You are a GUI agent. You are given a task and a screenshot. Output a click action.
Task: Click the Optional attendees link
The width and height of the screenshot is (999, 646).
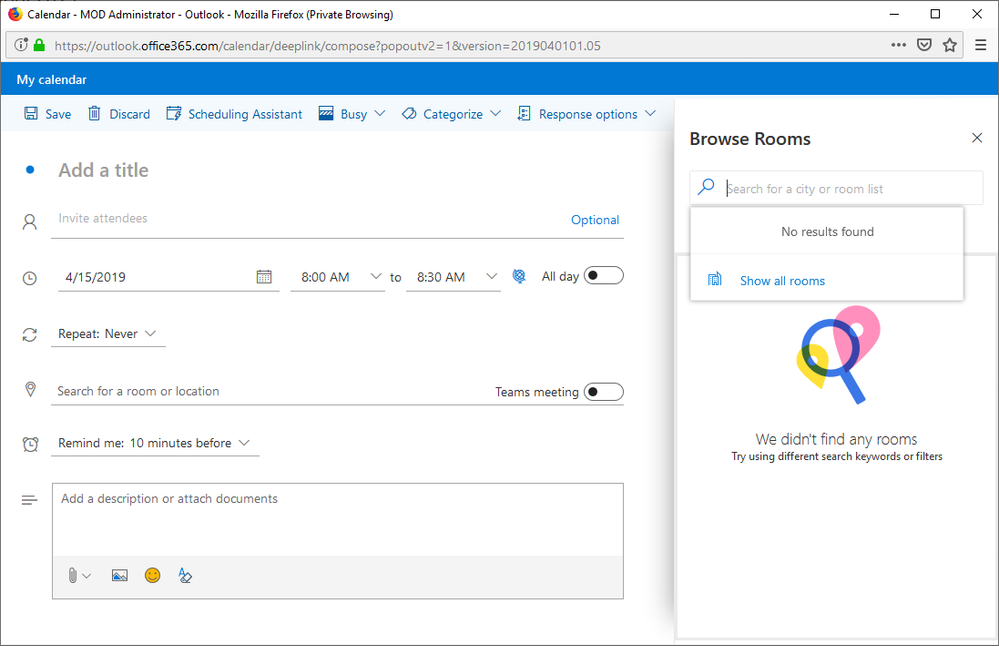pos(594,220)
